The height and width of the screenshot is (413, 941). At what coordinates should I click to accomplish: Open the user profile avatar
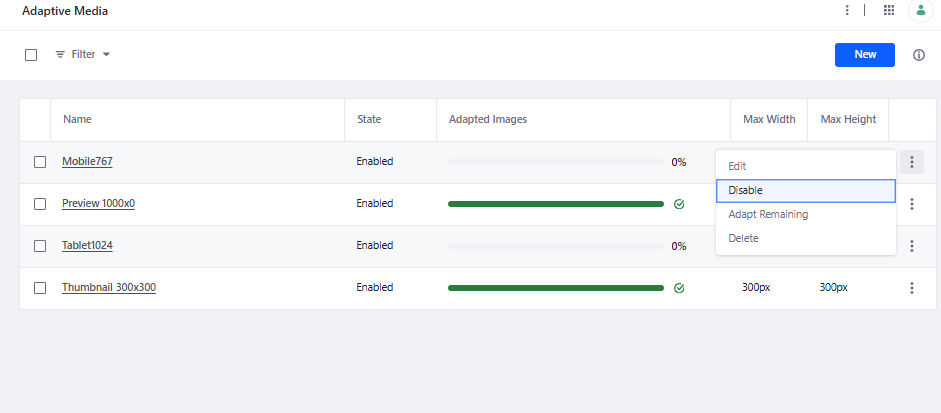(919, 11)
